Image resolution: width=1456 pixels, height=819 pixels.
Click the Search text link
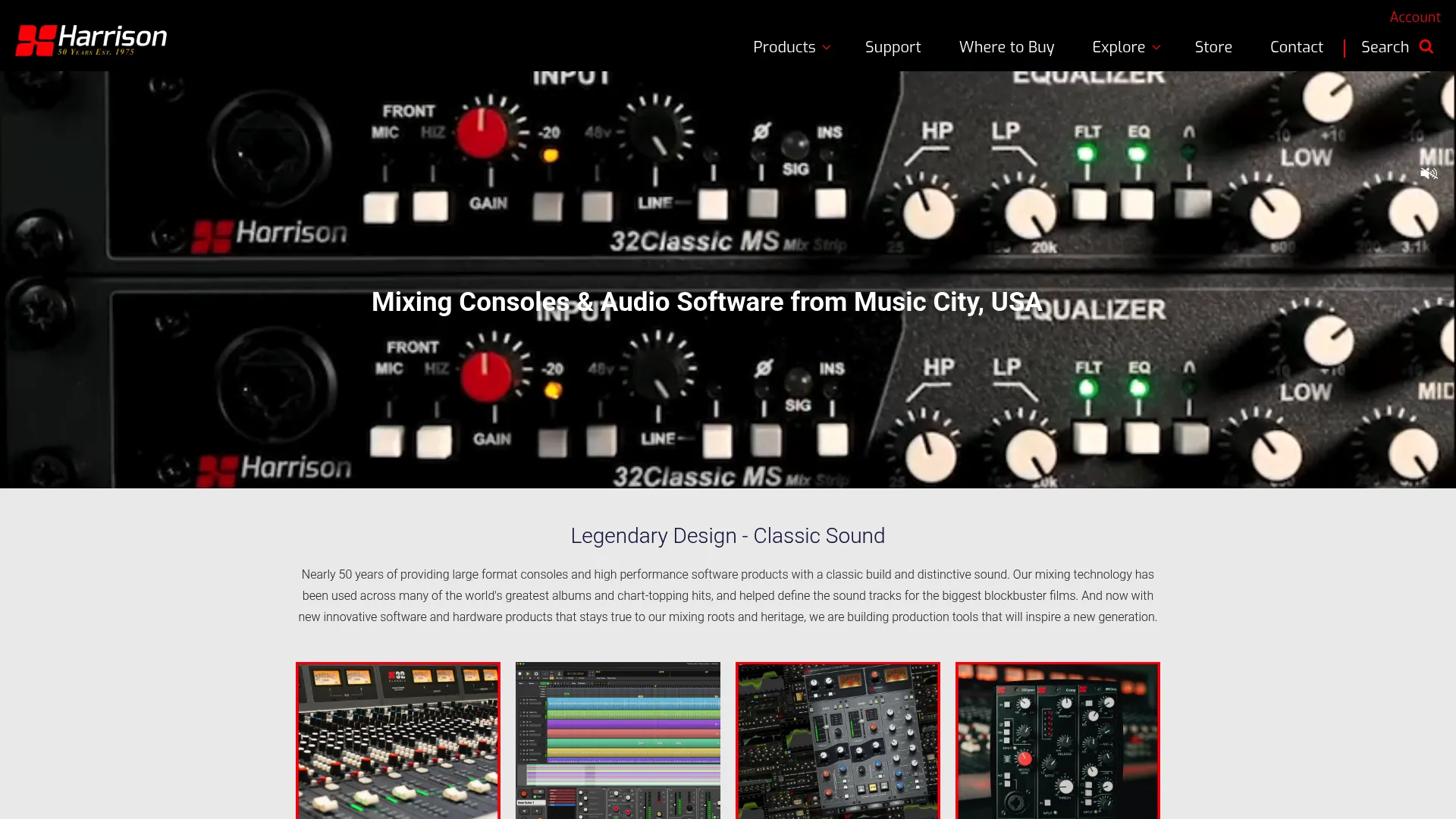1385,47
